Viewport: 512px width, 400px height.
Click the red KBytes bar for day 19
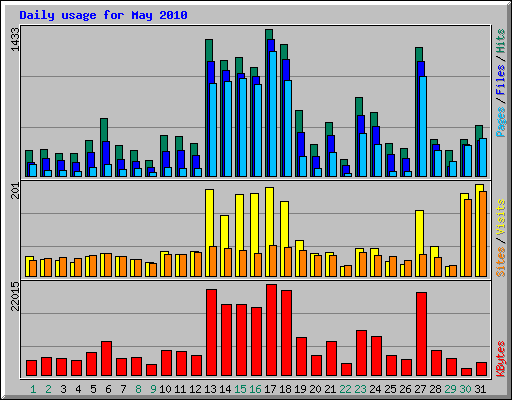[301, 357]
